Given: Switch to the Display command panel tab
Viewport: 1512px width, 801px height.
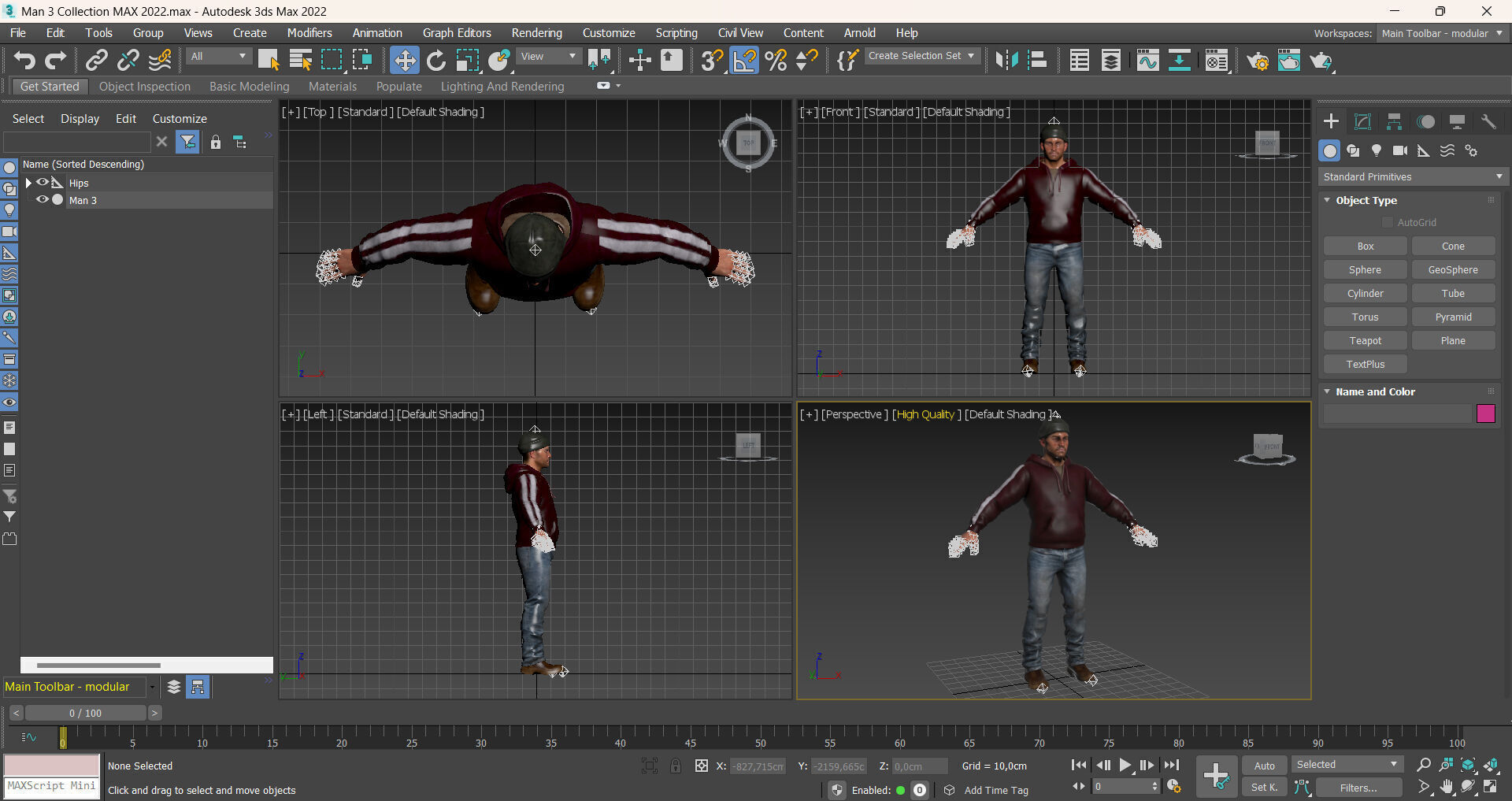Looking at the screenshot, I should (1457, 121).
